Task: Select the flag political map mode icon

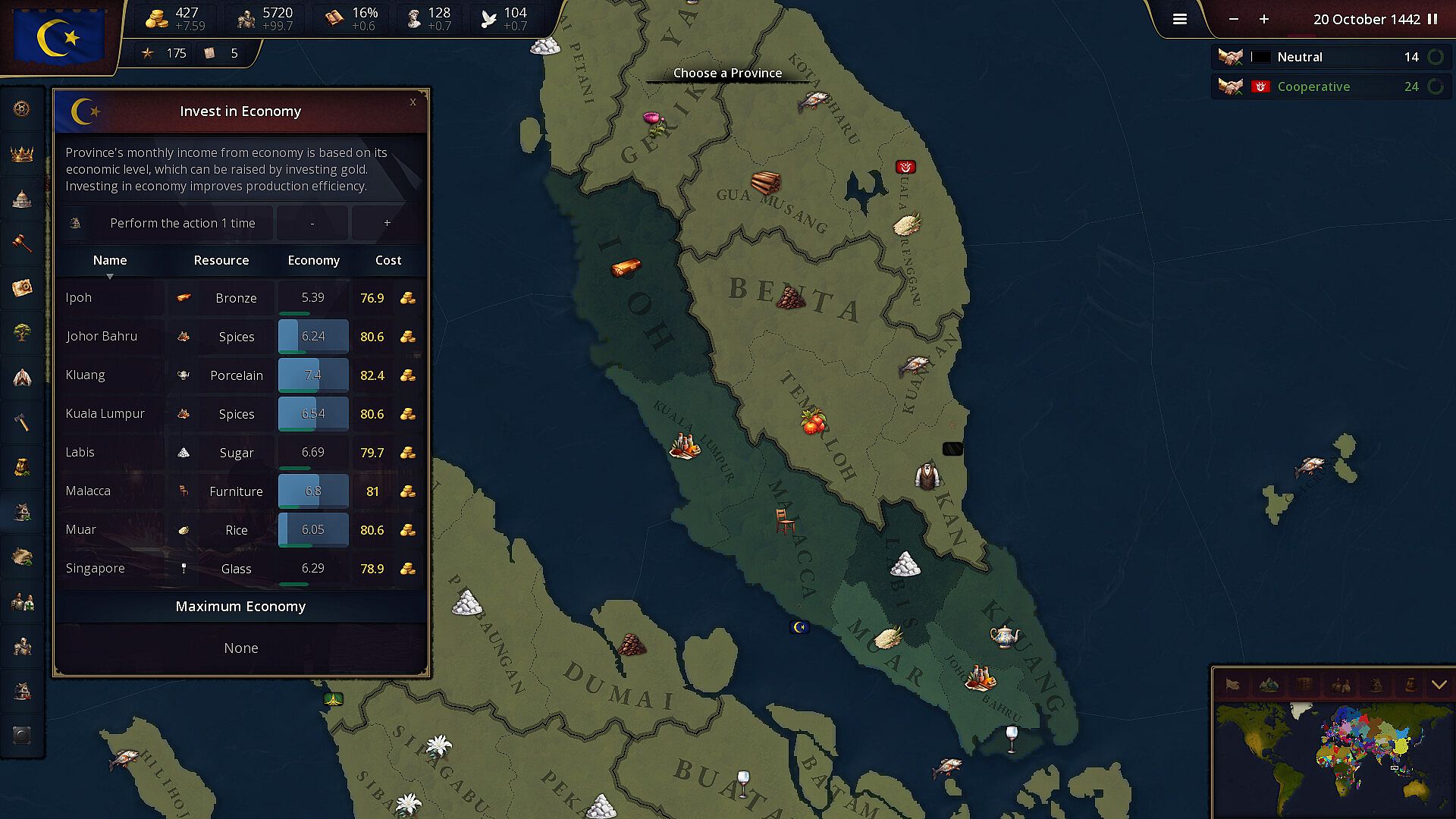Action: [1233, 686]
